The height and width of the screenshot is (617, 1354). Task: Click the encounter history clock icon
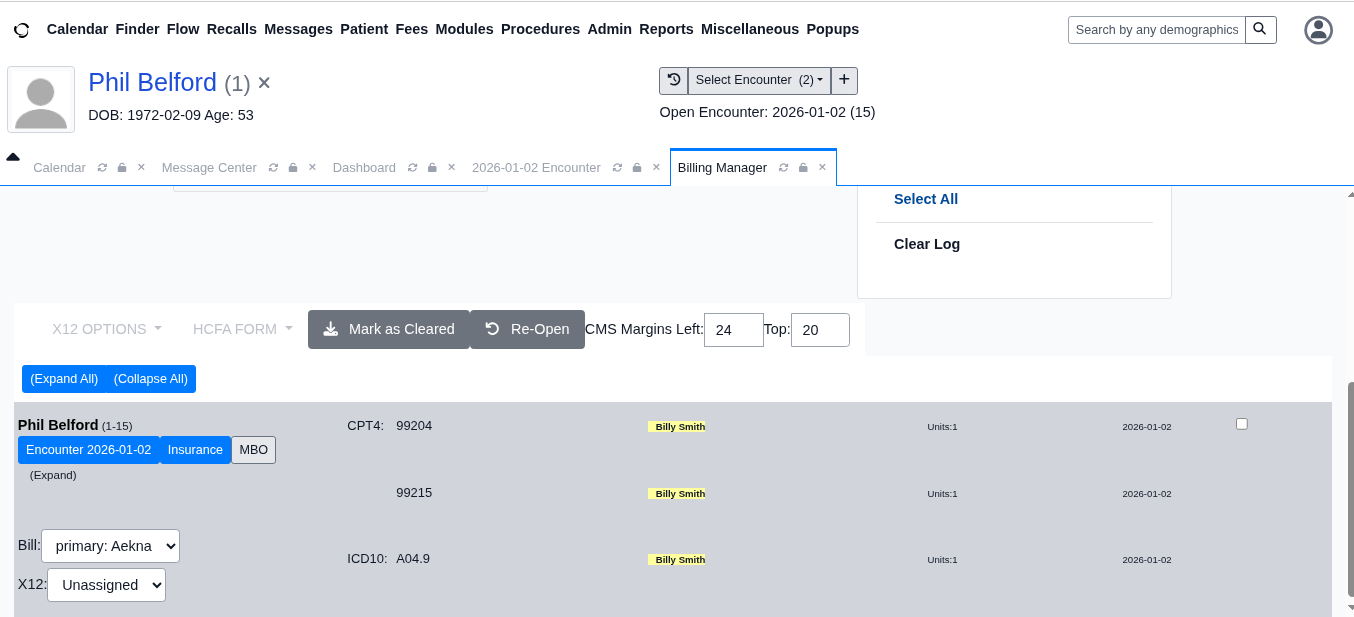674,80
